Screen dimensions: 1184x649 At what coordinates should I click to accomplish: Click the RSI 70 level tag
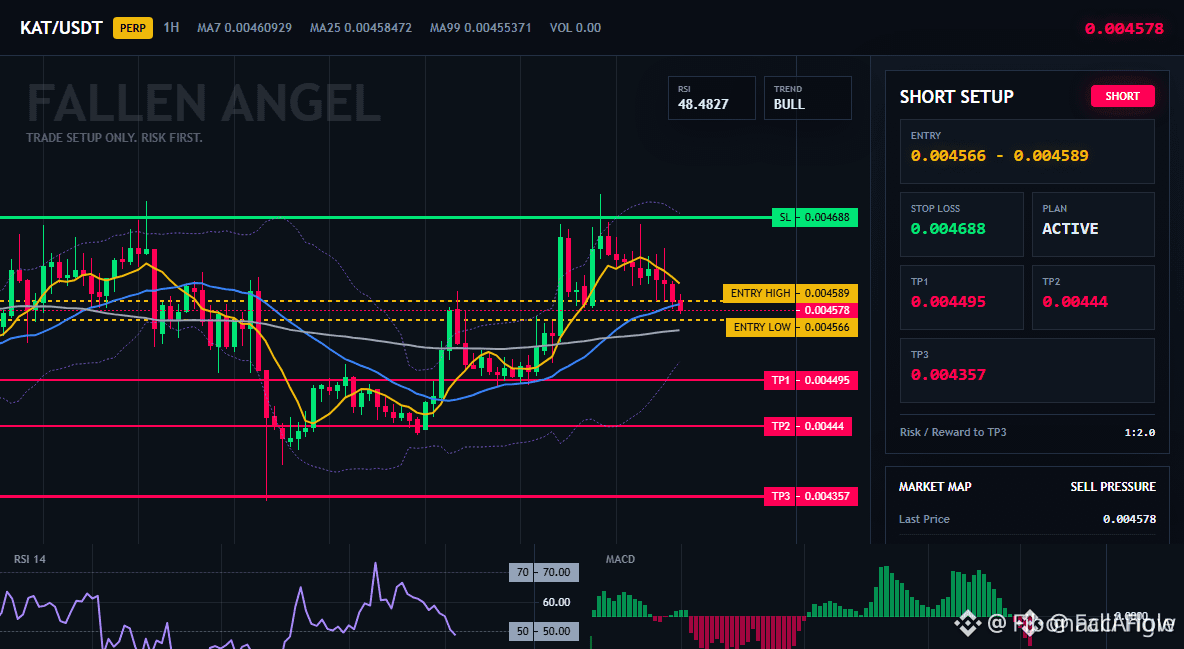(x=544, y=572)
